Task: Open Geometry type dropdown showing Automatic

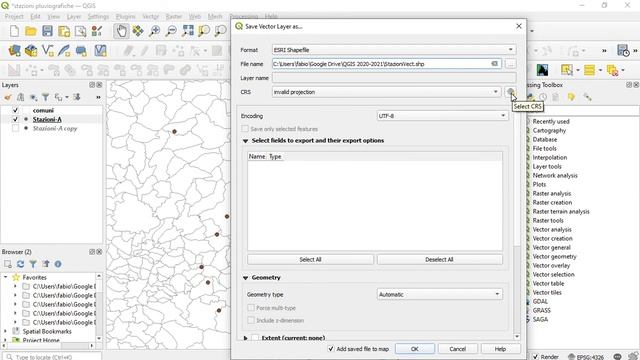Action: (x=440, y=294)
